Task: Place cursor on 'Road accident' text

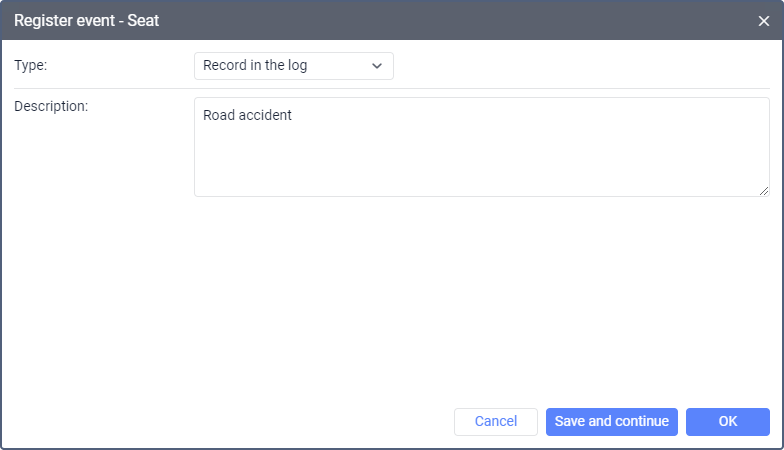Action: [x=247, y=115]
